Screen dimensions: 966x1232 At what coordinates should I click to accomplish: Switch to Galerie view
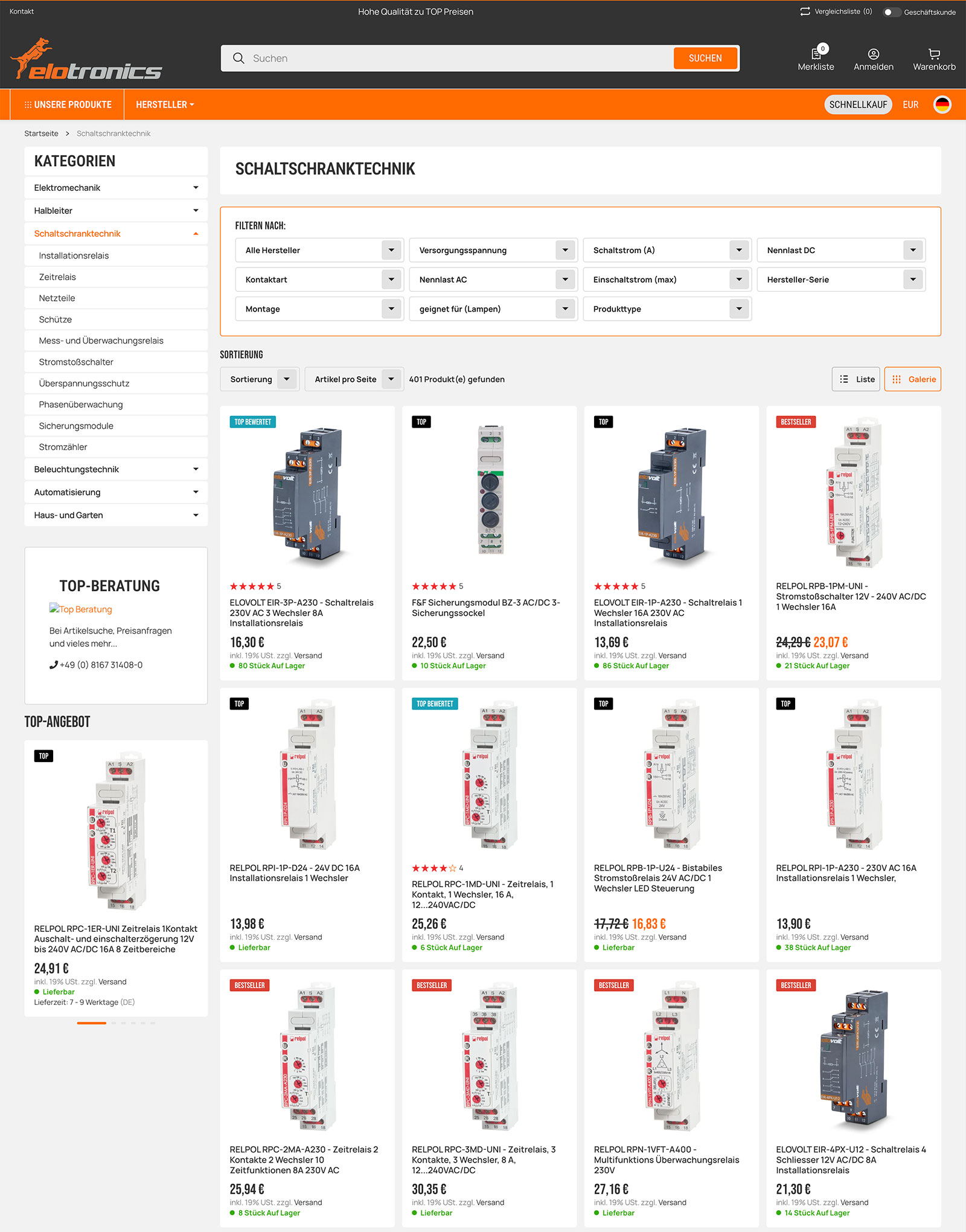click(x=912, y=379)
